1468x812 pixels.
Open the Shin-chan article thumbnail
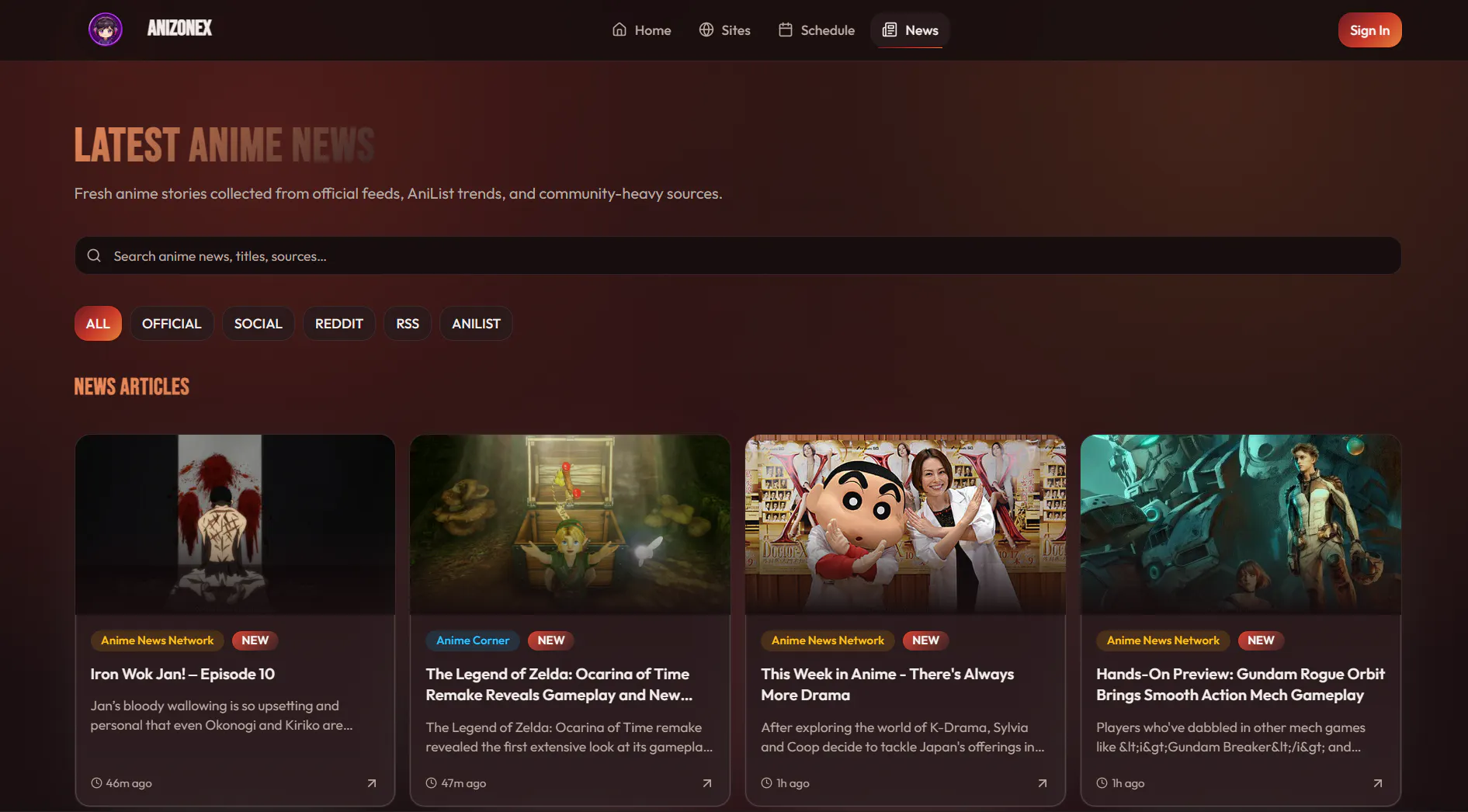click(905, 525)
